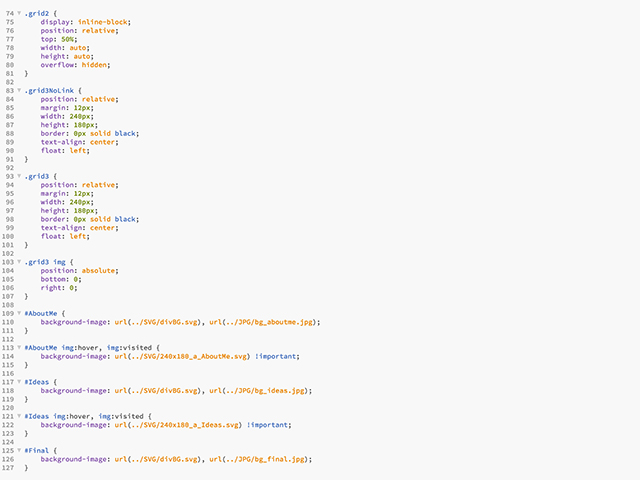The image size is (640, 480).
Task: Collapse the .grid3NoLink rule fold arrow
Action: [x=19, y=90]
